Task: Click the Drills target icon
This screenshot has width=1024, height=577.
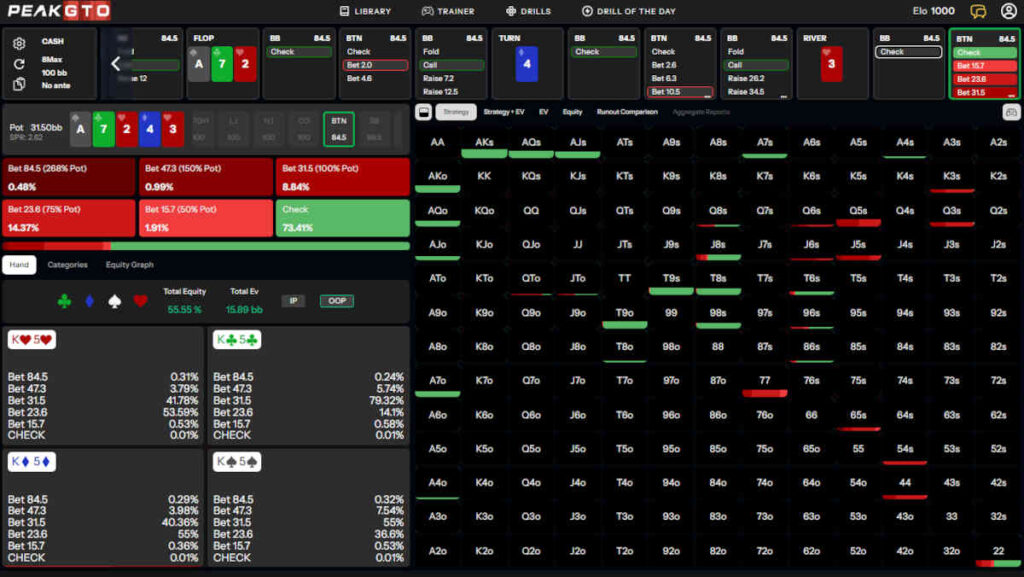Action: [x=511, y=11]
